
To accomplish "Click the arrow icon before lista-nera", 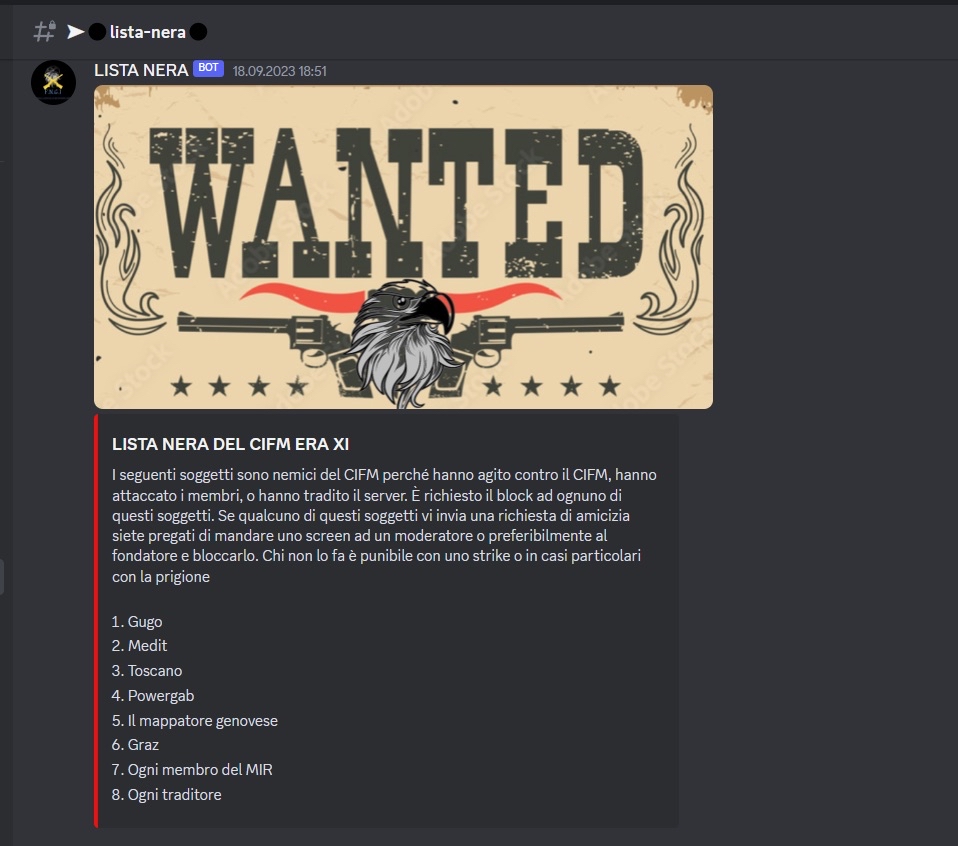I will pos(75,32).
